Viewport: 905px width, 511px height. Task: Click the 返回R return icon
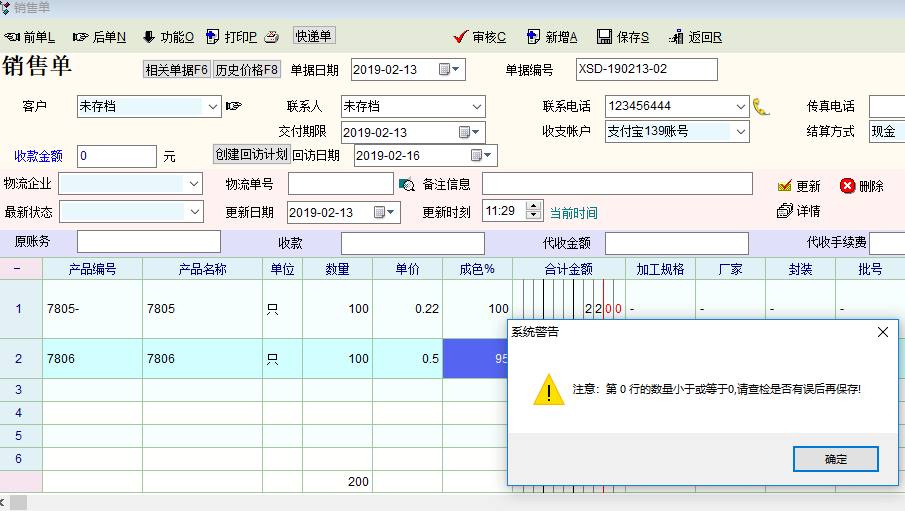pyautogui.click(x=676, y=37)
